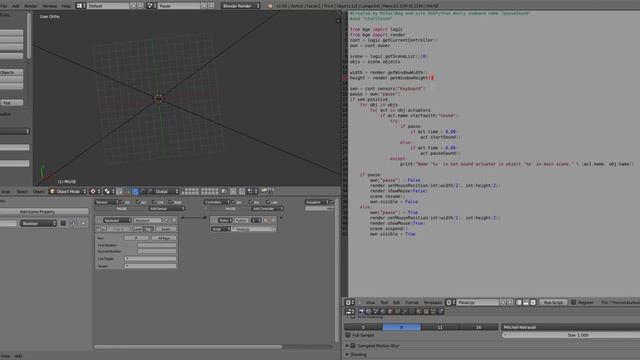Open the Window menu in top bar
640x360 pixels.
click(49, 6)
